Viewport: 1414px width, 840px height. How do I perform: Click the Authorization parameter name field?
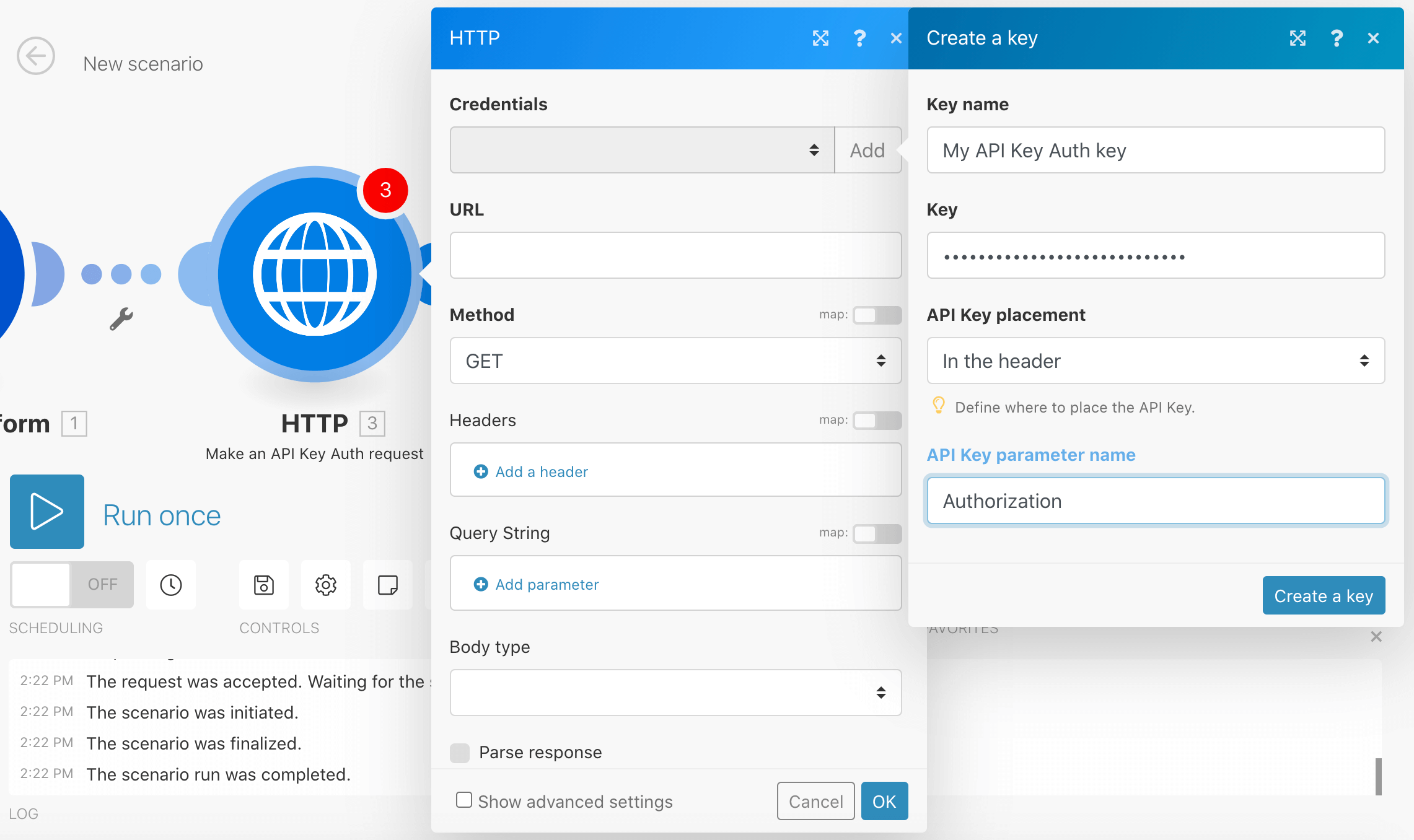pyautogui.click(x=1155, y=501)
